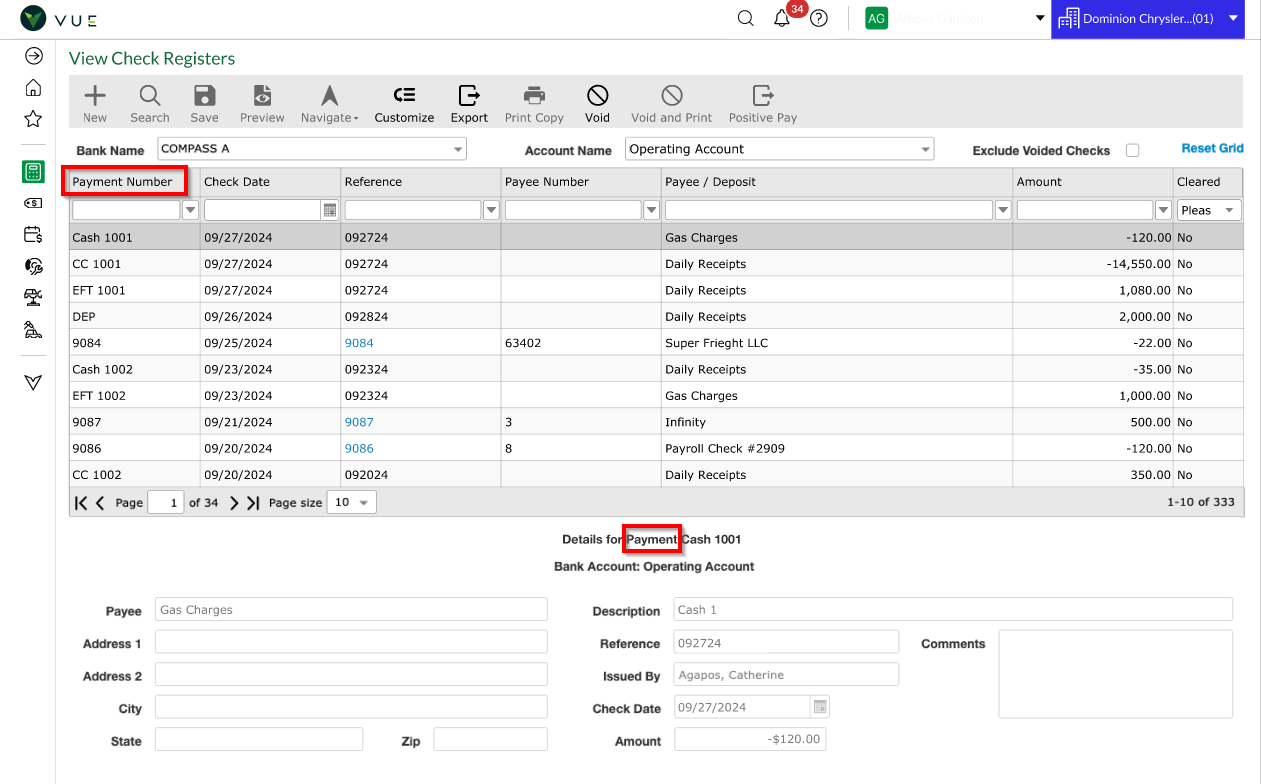Open the Account Name dropdown
This screenshot has width=1261, height=784.
point(780,149)
